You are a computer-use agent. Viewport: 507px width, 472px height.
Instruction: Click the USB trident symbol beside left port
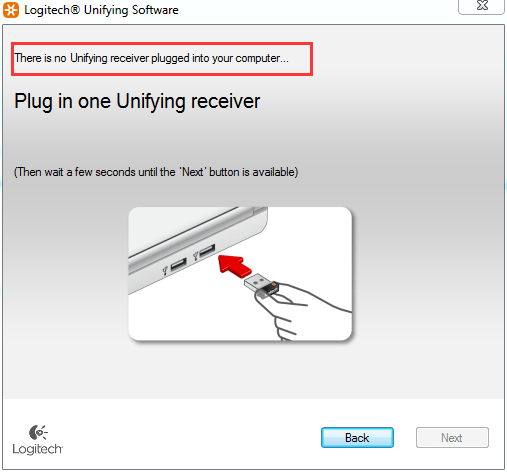point(165,270)
